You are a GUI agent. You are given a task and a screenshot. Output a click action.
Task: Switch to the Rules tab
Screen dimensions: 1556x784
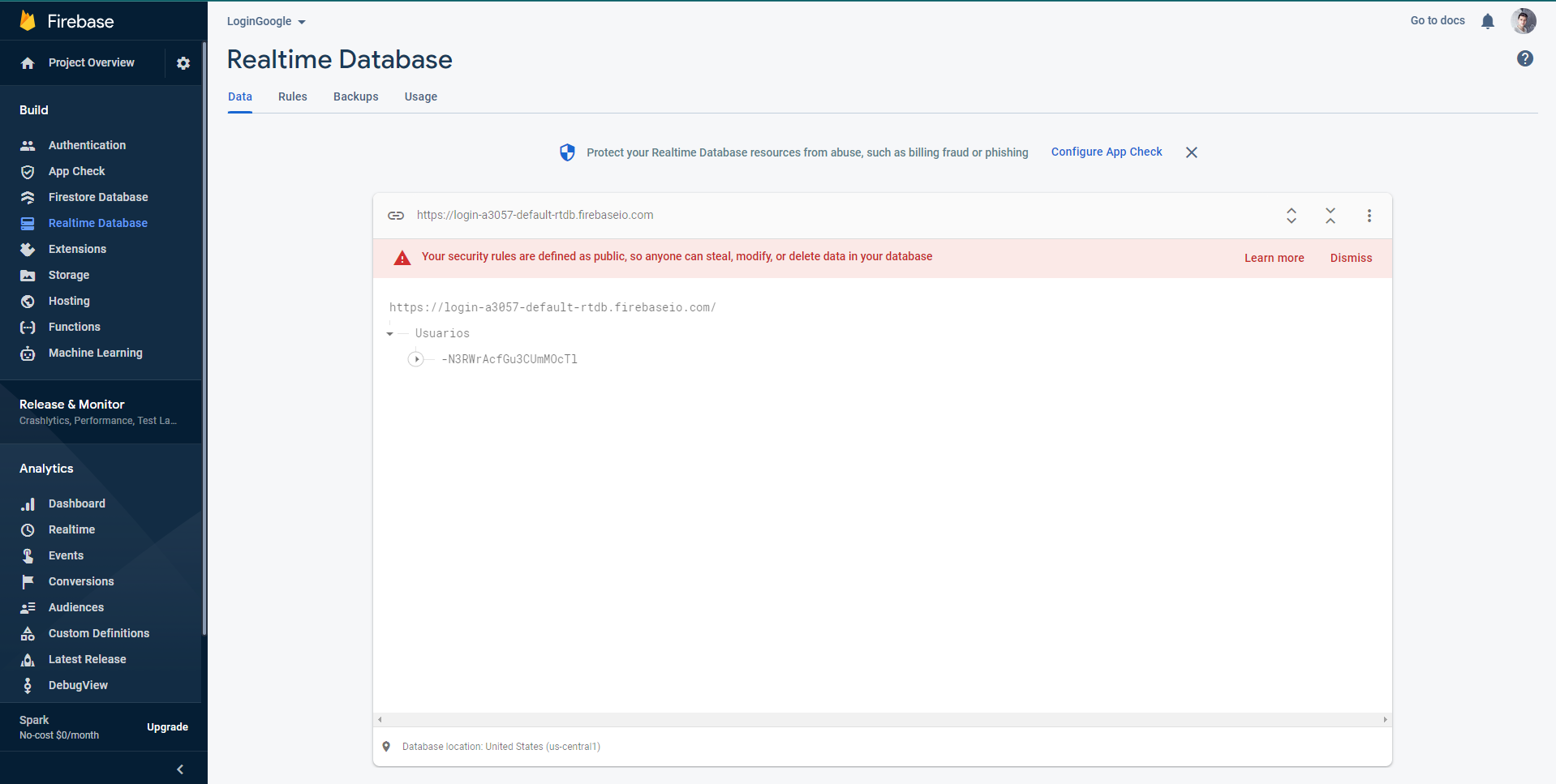(x=293, y=96)
